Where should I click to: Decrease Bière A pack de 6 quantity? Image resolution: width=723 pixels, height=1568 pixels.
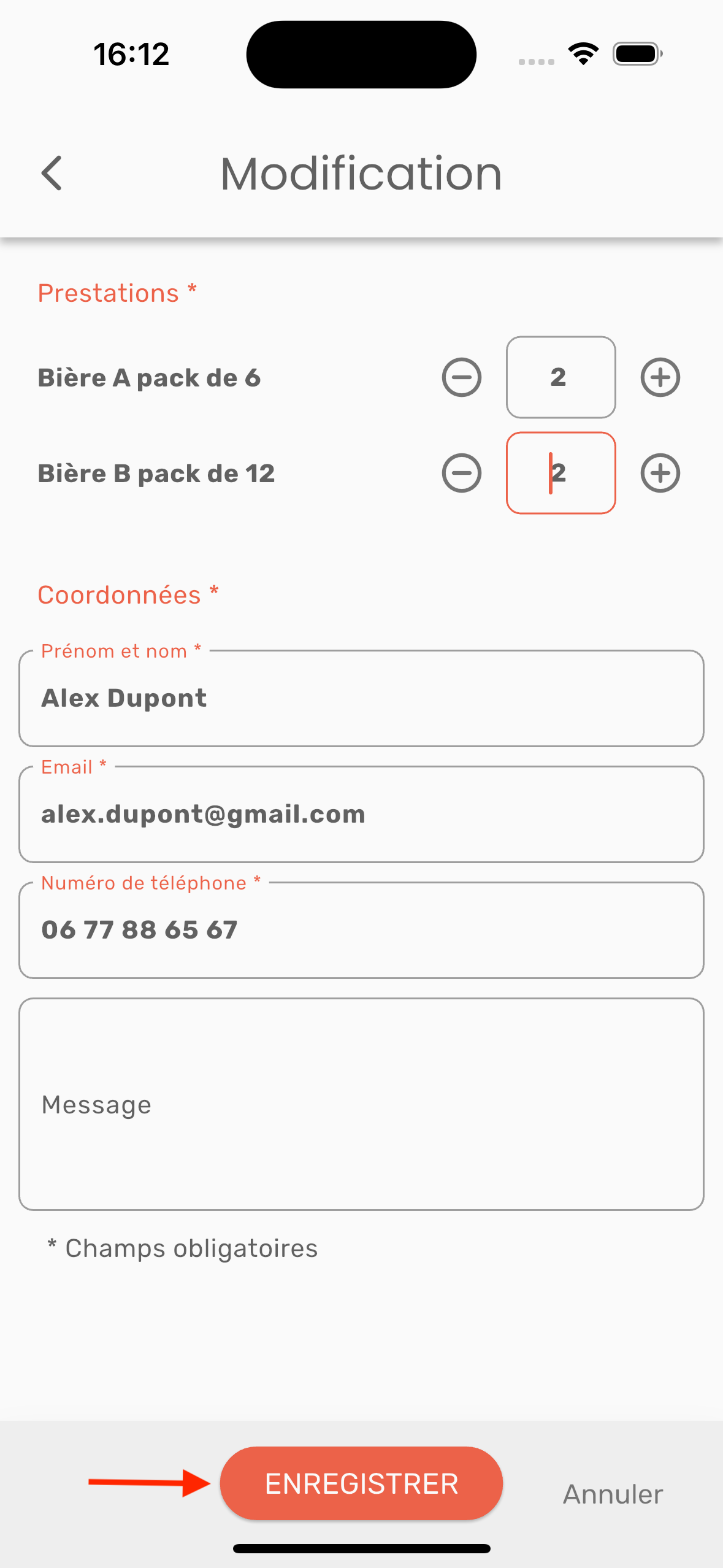[x=462, y=377]
